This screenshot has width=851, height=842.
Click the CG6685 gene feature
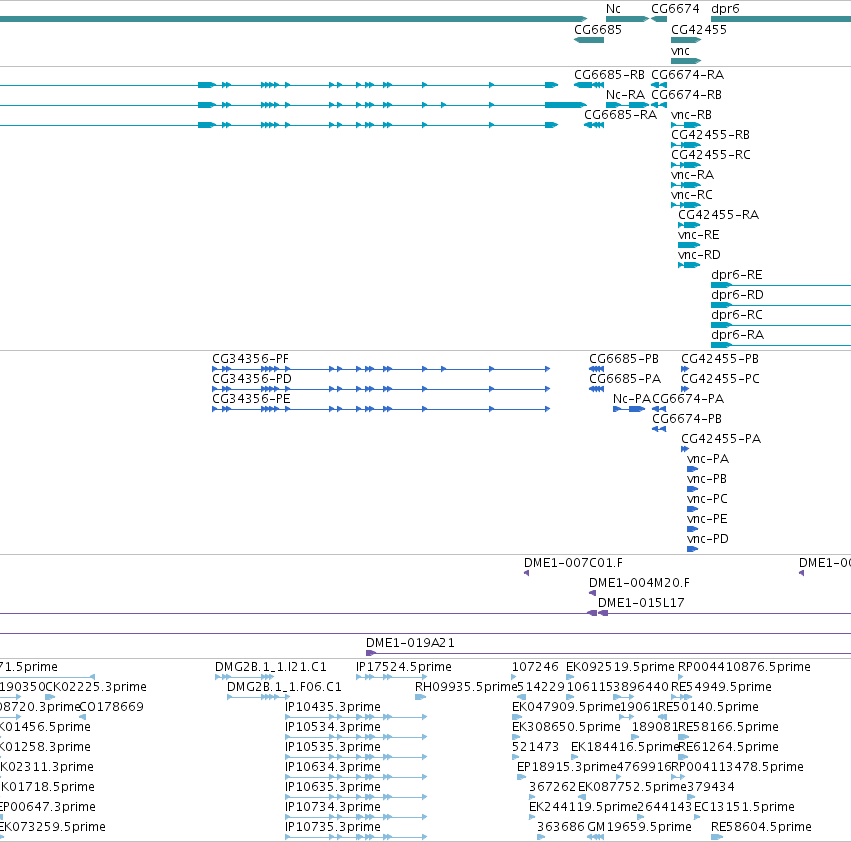point(589,40)
